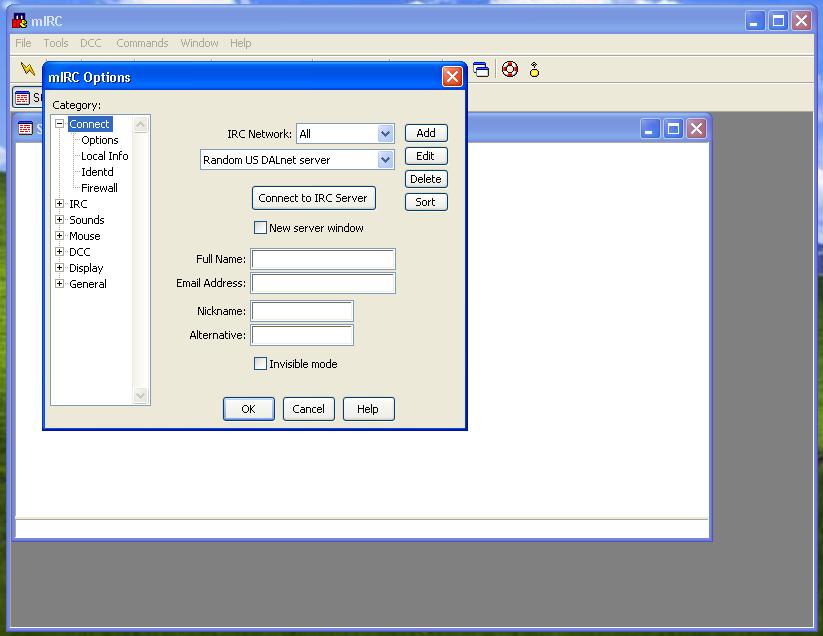
Task: Open the Help menu in the menu bar
Action: click(240, 43)
